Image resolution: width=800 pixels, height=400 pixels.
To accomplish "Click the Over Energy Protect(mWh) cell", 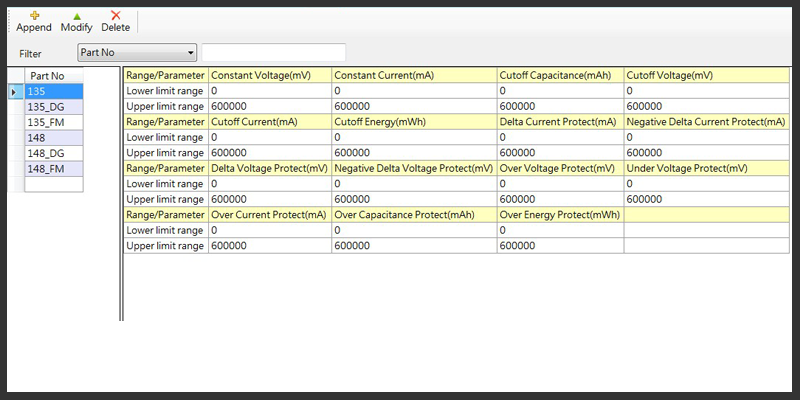I will click(x=560, y=214).
